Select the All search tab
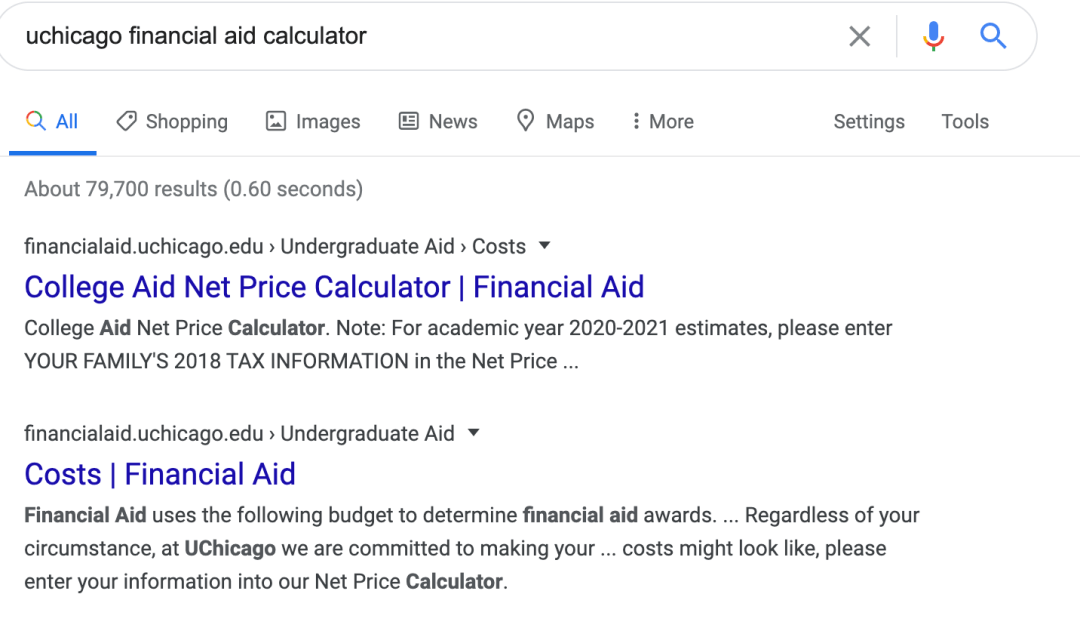1080x634 pixels. [52, 121]
